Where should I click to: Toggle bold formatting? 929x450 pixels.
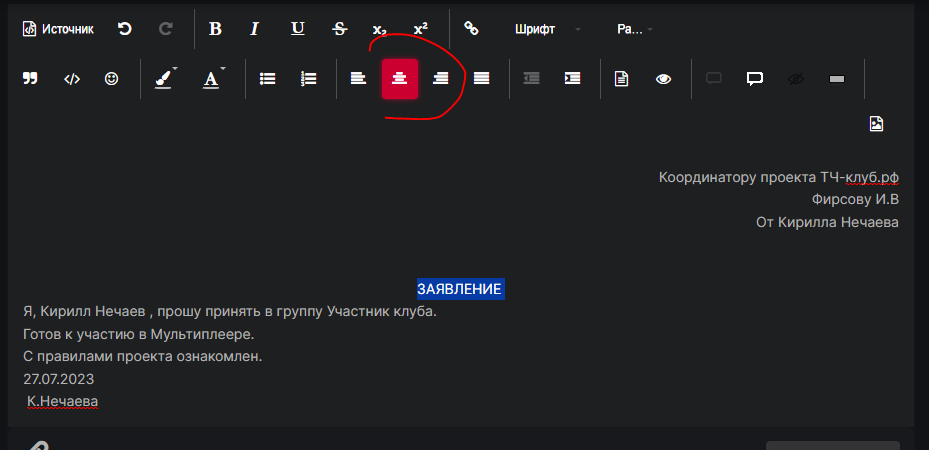pyautogui.click(x=215, y=29)
